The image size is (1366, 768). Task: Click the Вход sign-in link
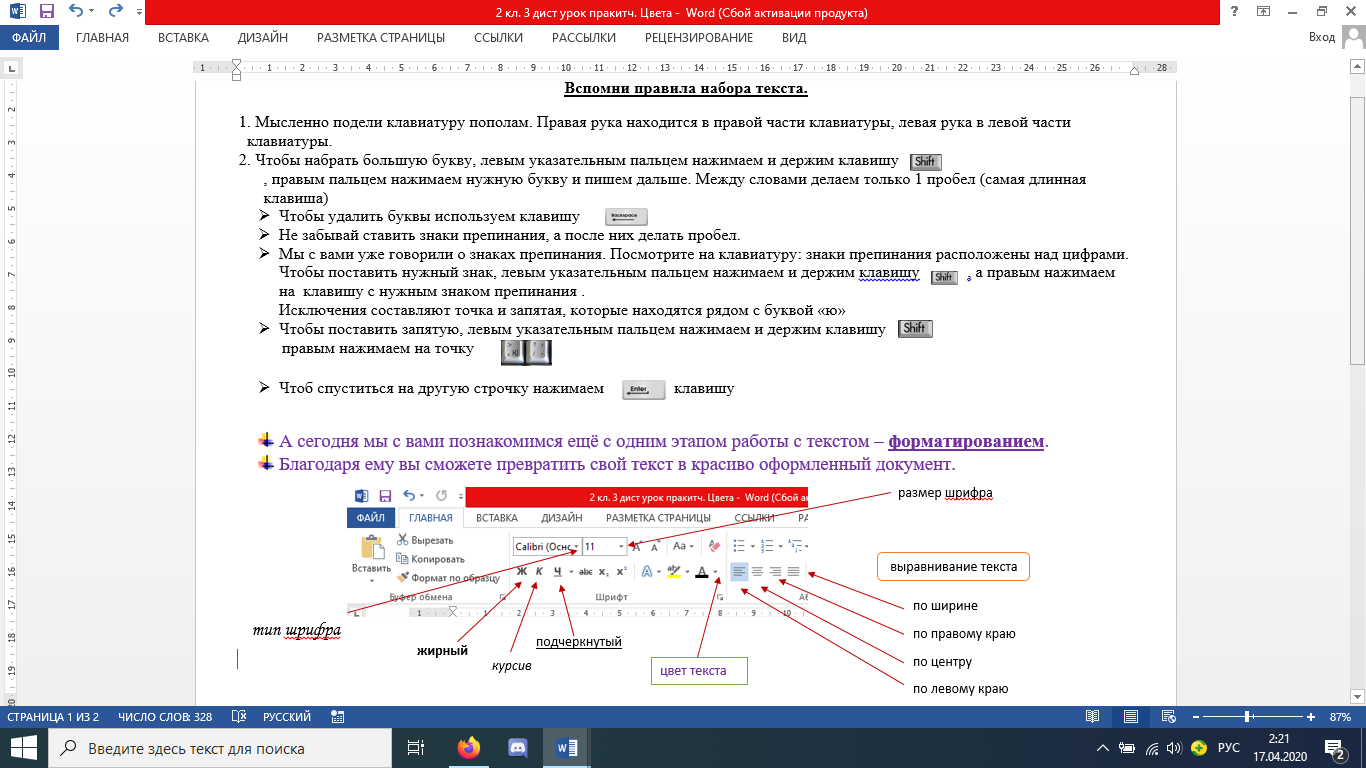(1322, 38)
